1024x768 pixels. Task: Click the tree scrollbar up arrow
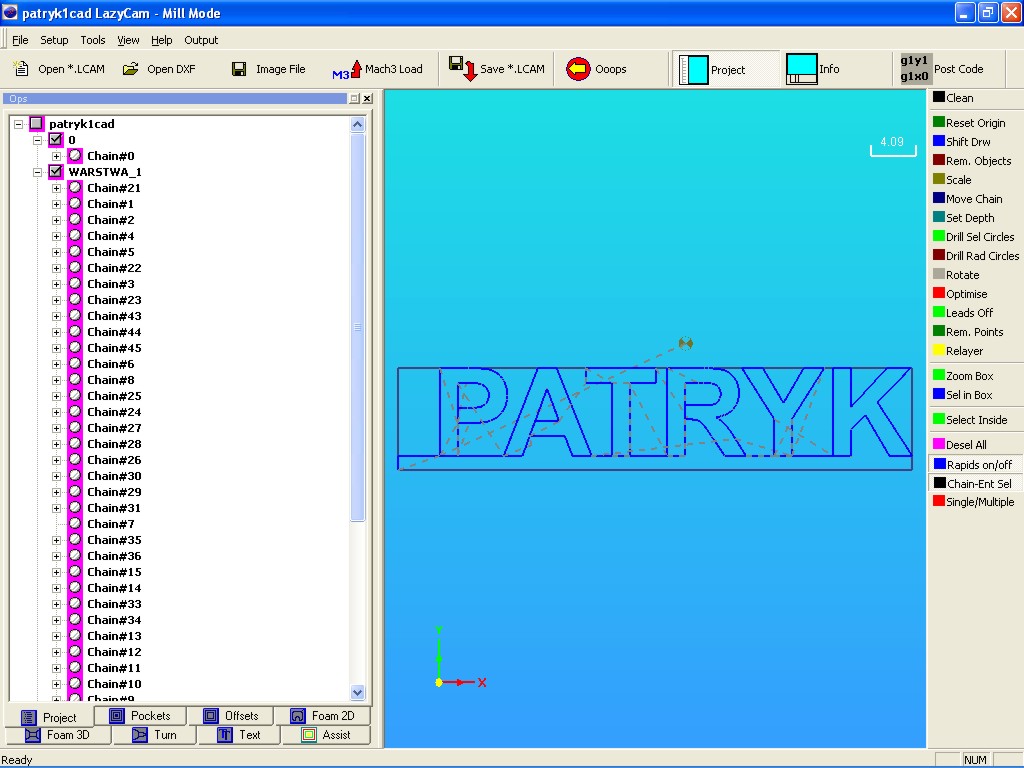click(x=357, y=124)
